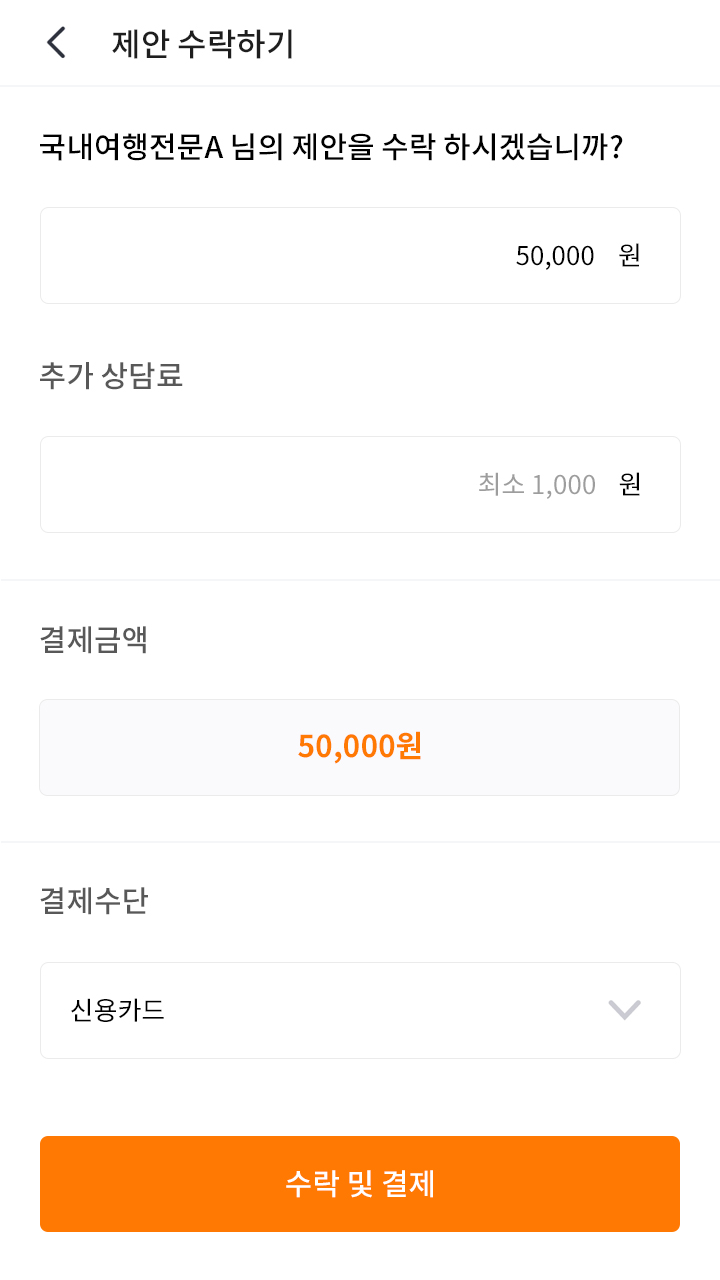Click the 최소 1,000 placeholder text
The width and height of the screenshot is (720, 1280).
coord(537,485)
